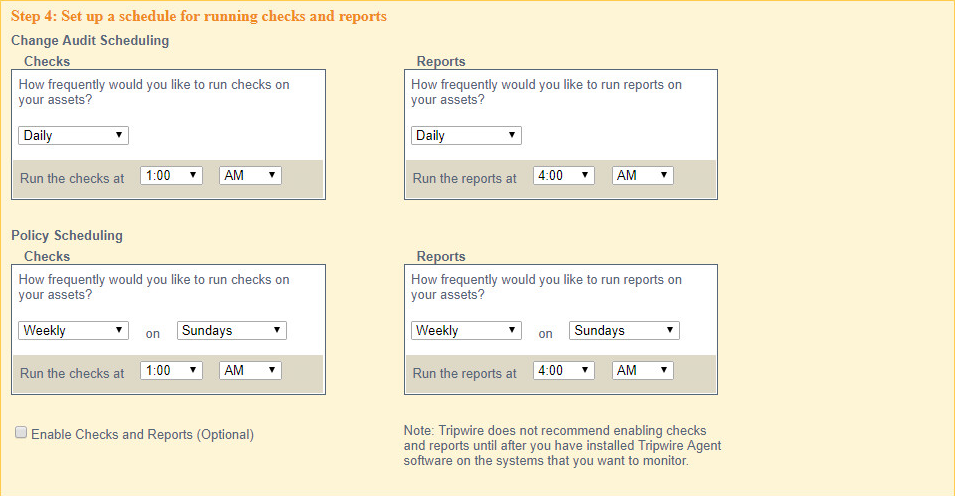
Task: Expand Policy reports Weekly frequency dropdown
Action: 466,331
